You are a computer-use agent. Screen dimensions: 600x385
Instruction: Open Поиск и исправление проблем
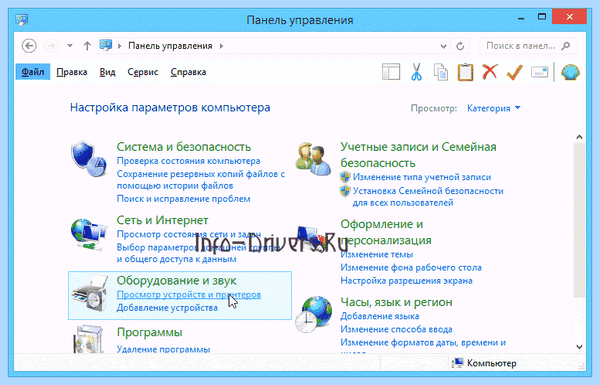click(183, 199)
